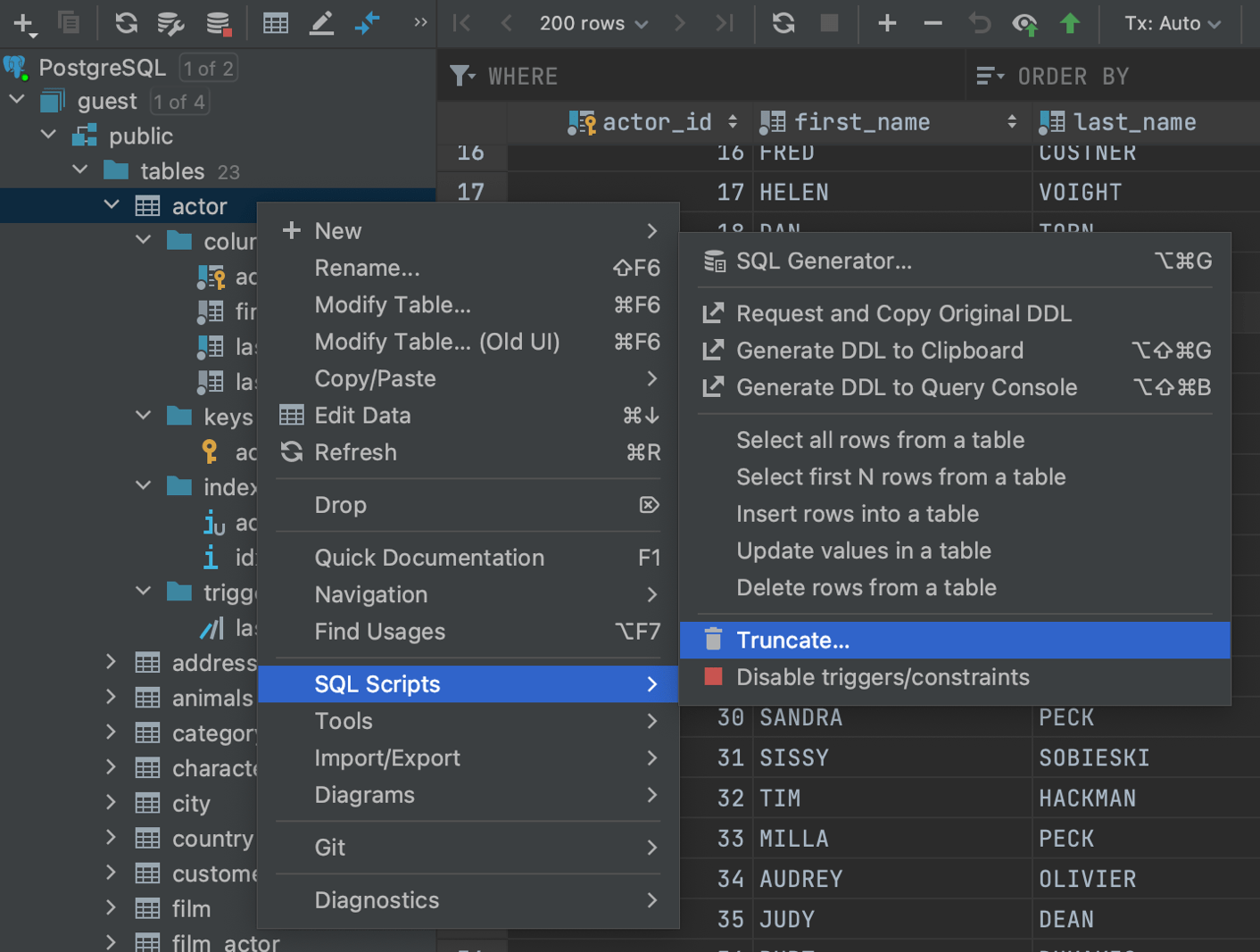The height and width of the screenshot is (952, 1260).
Task: Submit changes with the green upload arrow
Action: 1071,23
